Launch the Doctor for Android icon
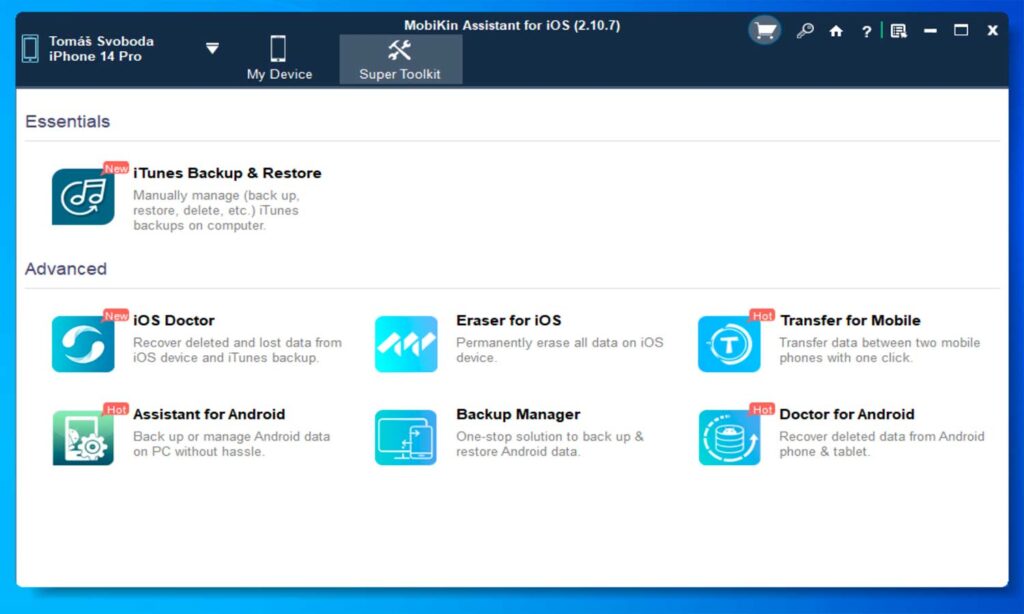The image size is (1024, 614). (729, 438)
